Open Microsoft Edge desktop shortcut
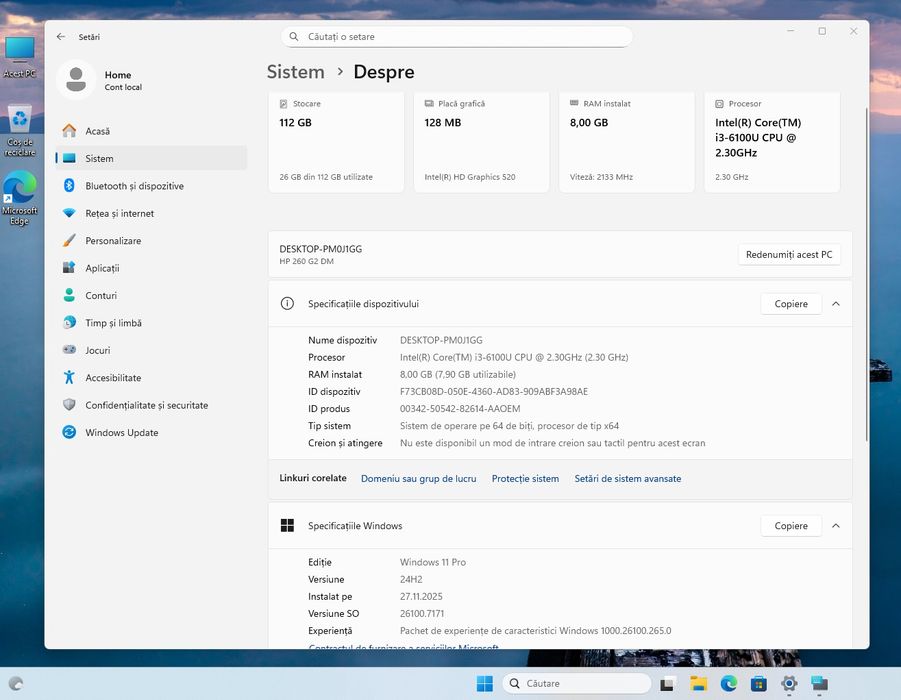The height and width of the screenshot is (700, 901). [20, 198]
